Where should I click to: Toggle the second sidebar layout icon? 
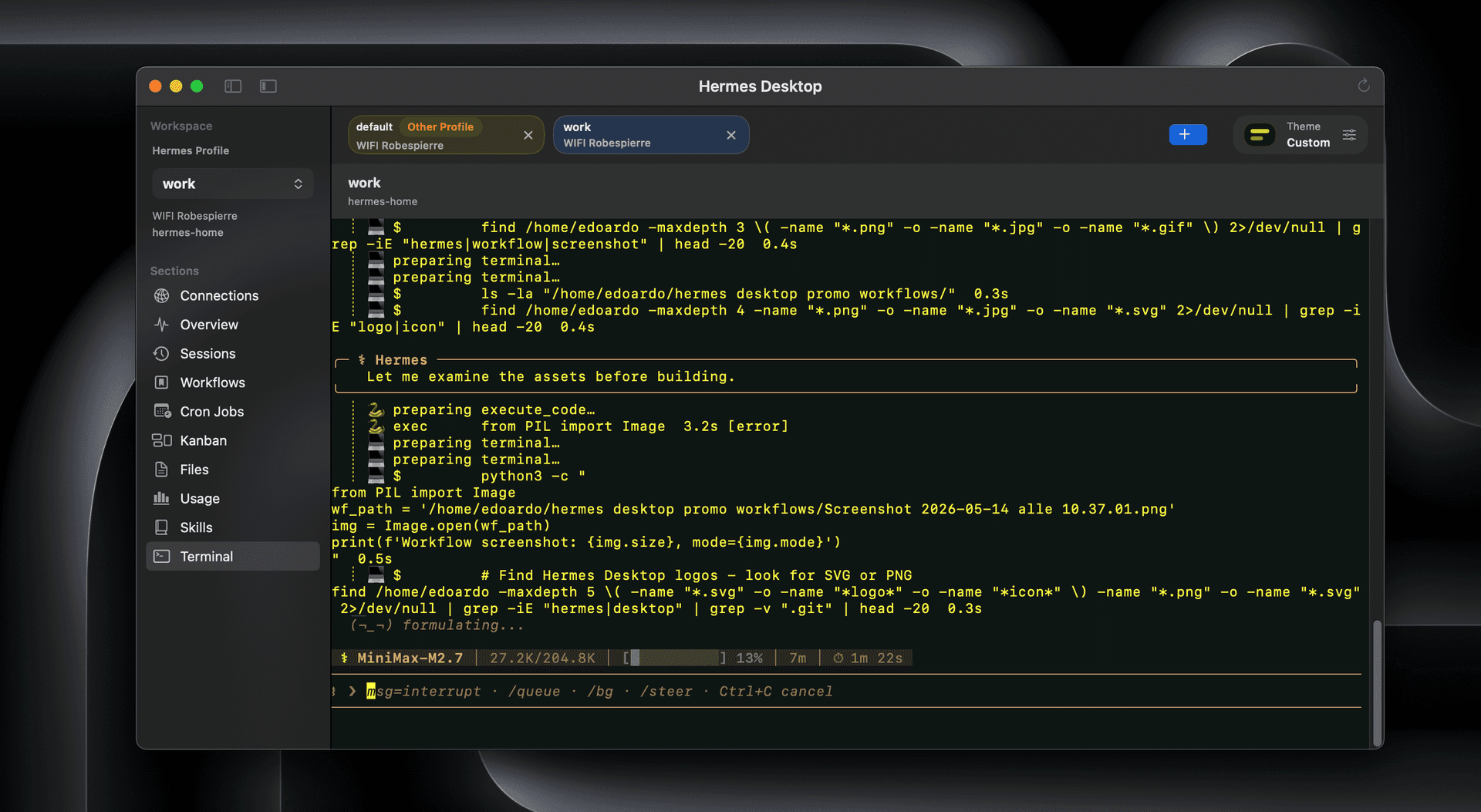(x=268, y=86)
